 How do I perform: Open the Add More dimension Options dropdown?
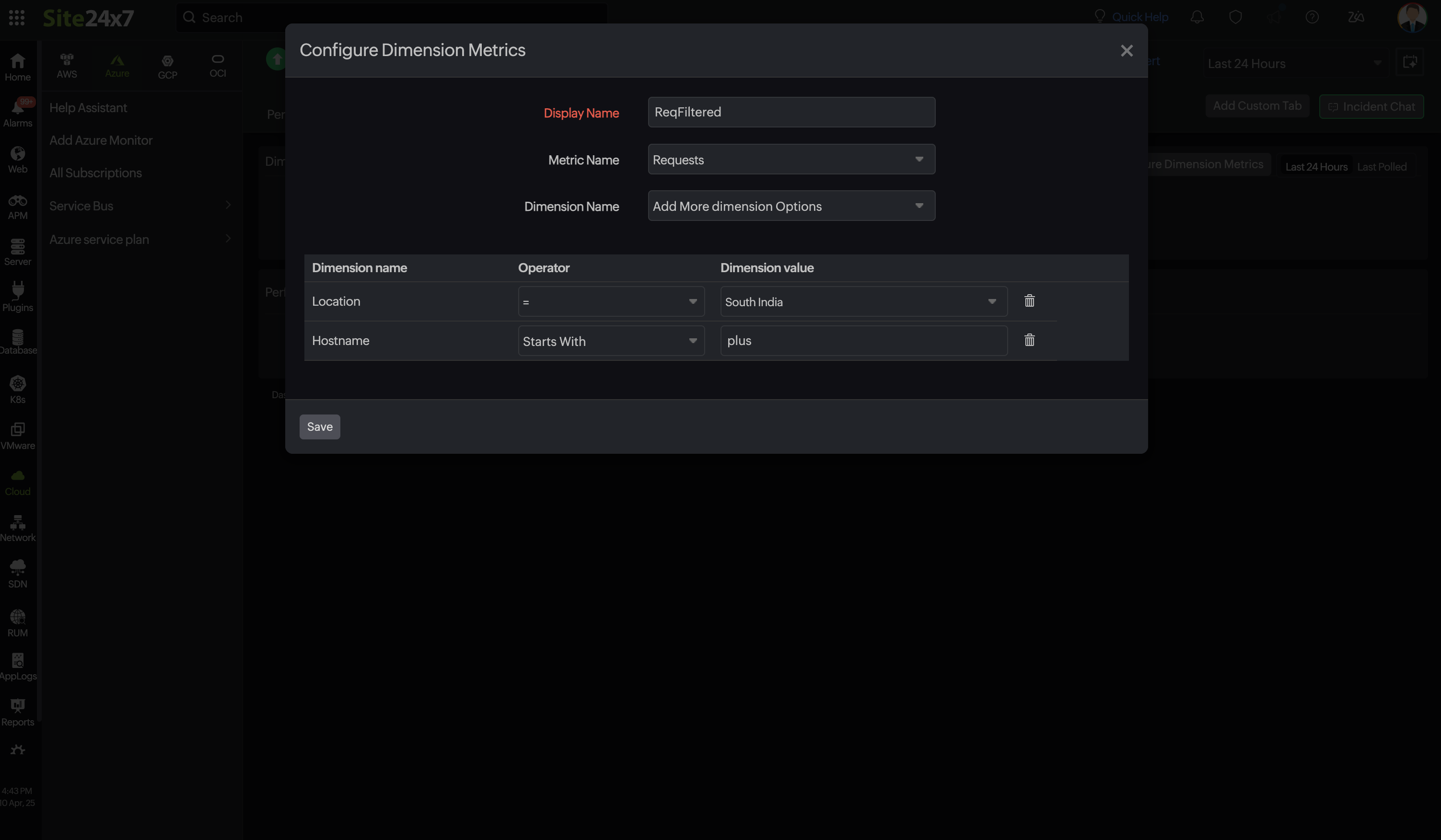pyautogui.click(x=791, y=206)
